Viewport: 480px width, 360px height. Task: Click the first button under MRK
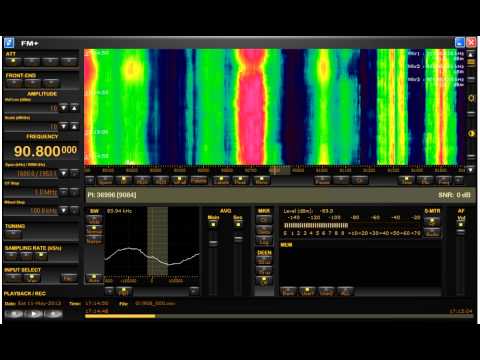[264, 219]
